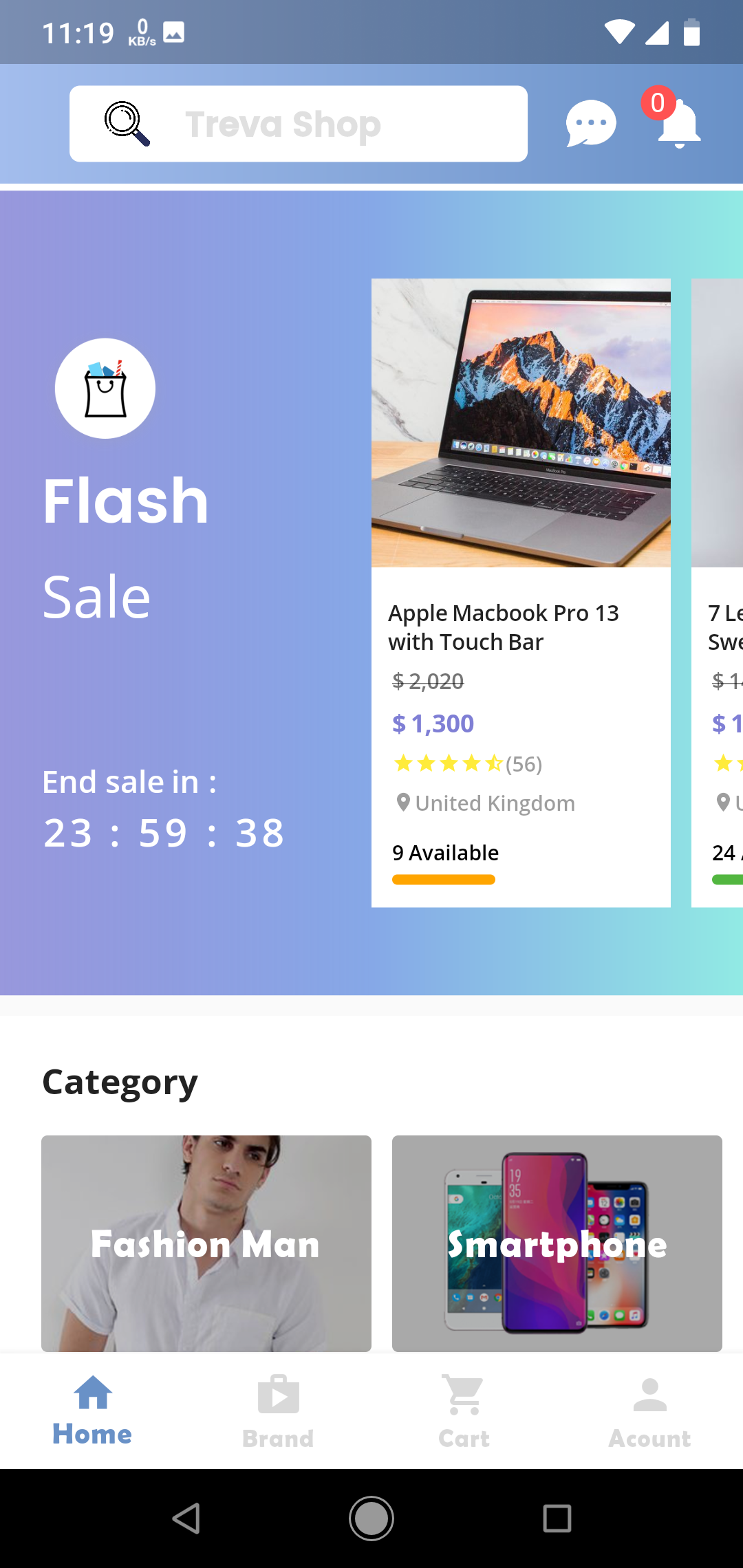Tap the discounted price $1,300
Screen dimensions: 743x1568
coord(432,723)
